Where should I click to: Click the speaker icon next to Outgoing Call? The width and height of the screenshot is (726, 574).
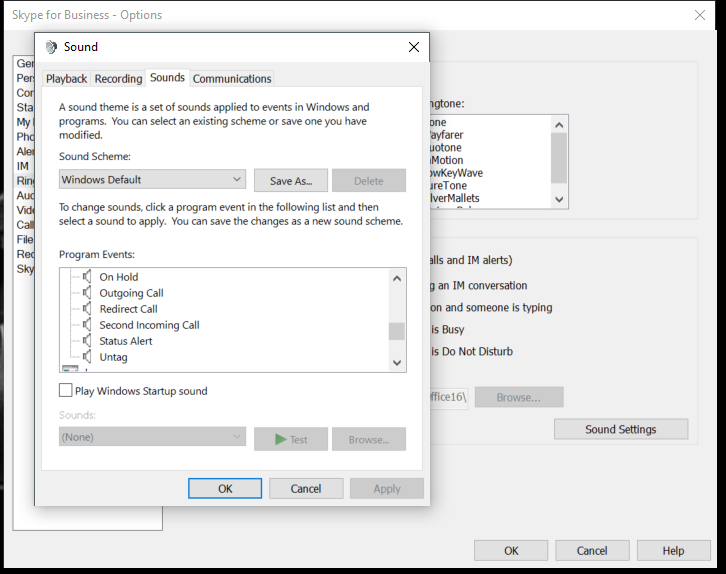pos(87,293)
